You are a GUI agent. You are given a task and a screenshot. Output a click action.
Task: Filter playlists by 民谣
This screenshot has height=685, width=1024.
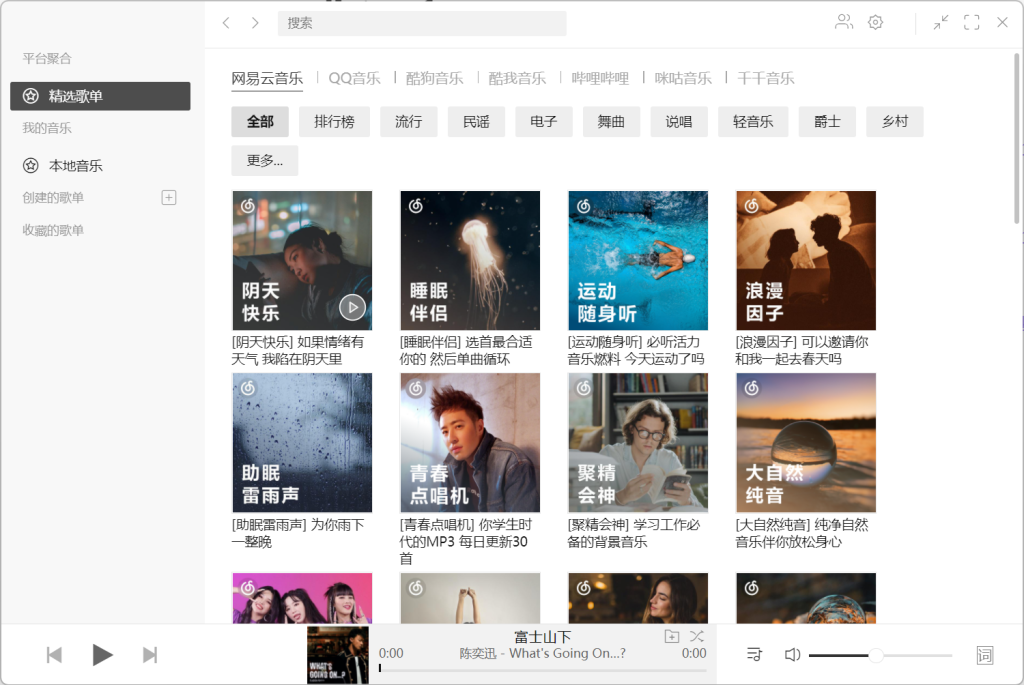pyautogui.click(x=476, y=121)
